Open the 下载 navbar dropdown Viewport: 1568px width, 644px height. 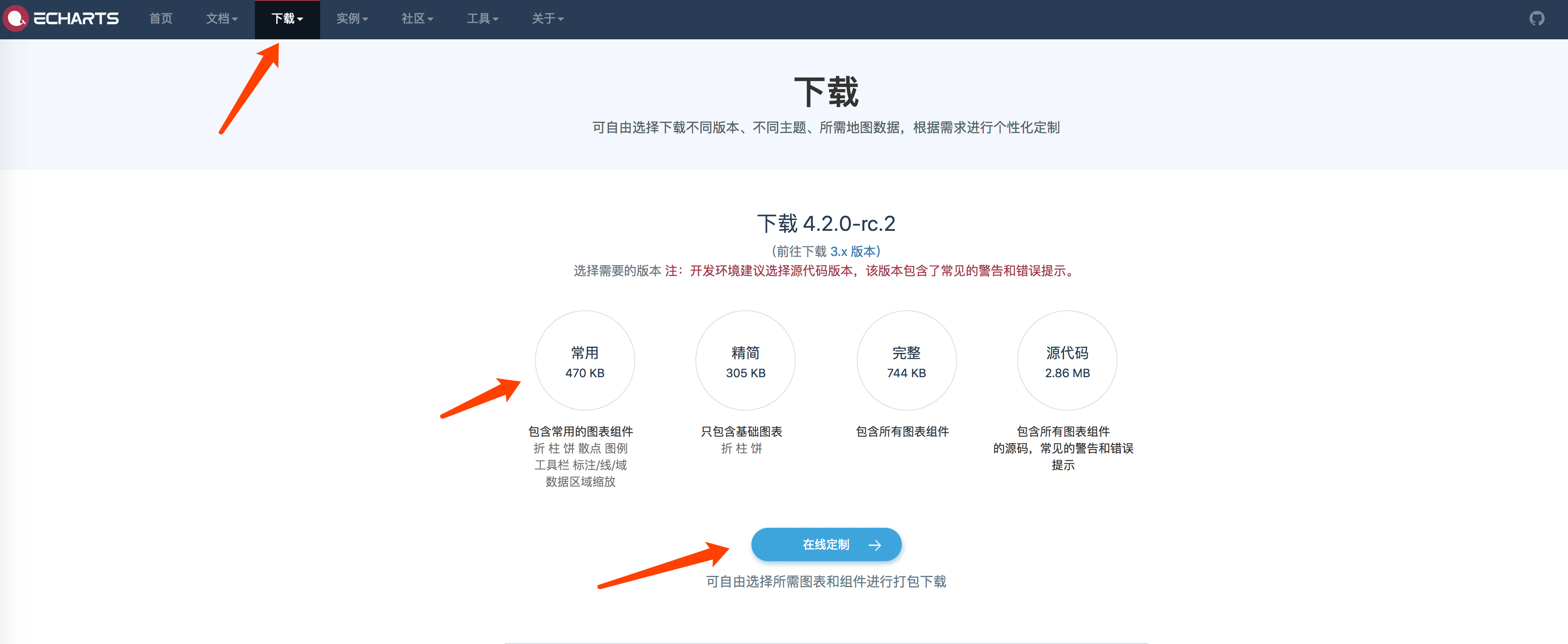pos(287,19)
